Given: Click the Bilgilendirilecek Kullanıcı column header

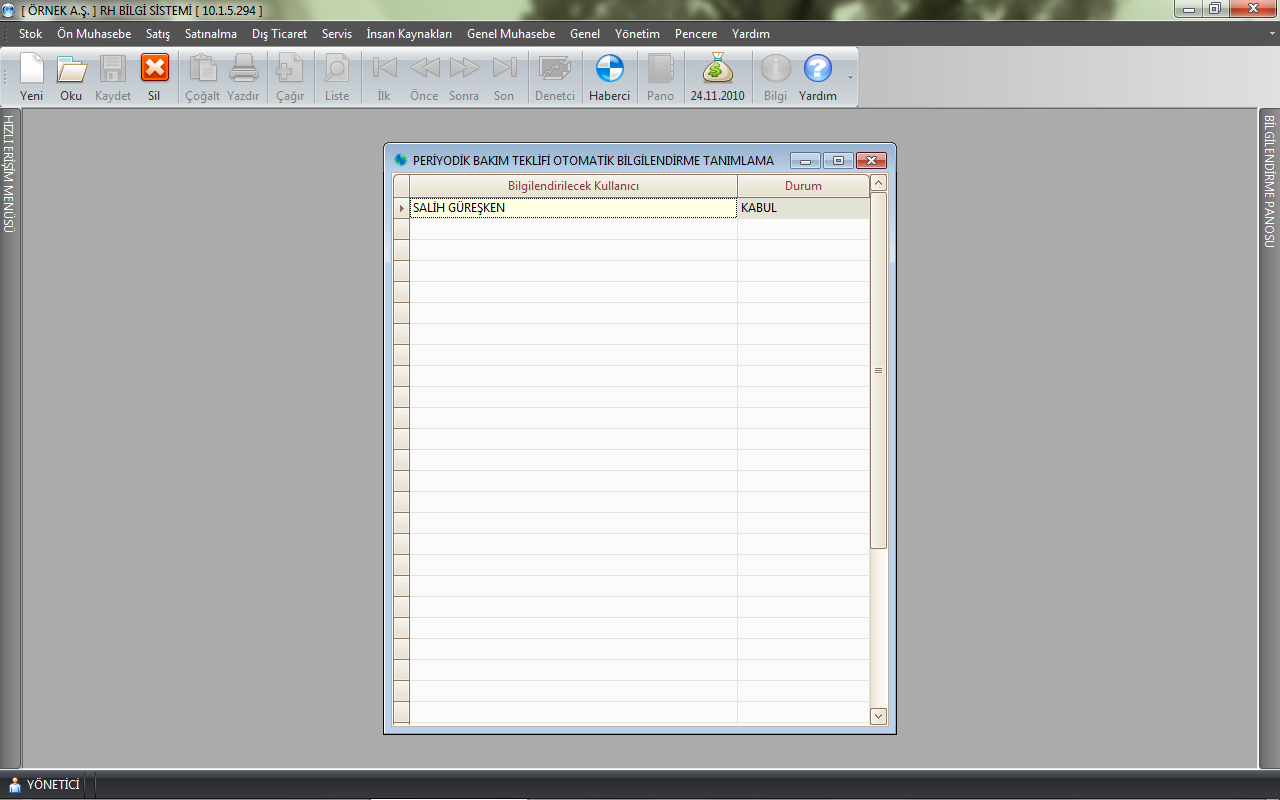Looking at the screenshot, I should coord(573,186).
